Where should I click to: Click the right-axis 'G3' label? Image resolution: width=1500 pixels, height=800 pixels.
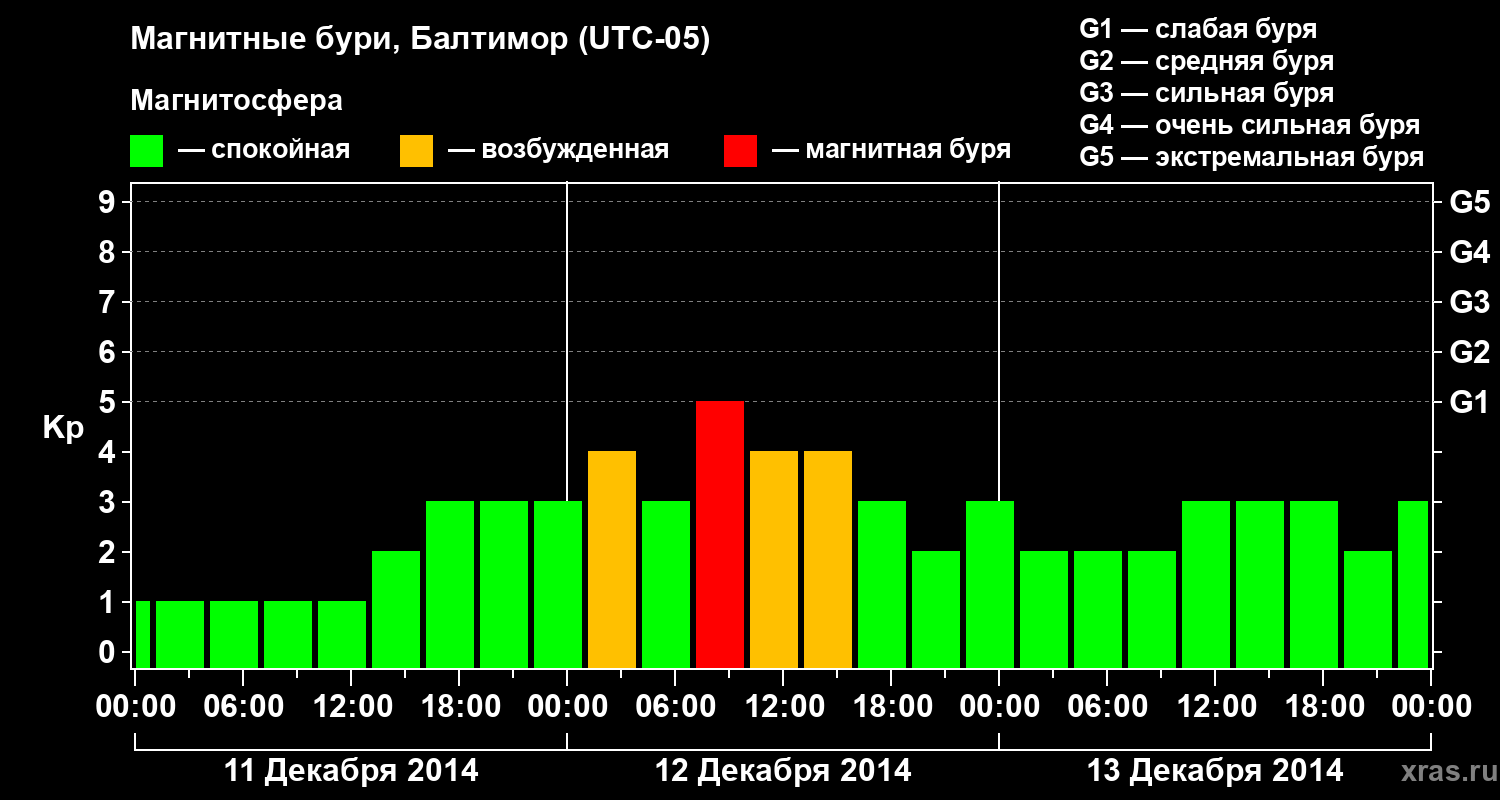point(1469,303)
